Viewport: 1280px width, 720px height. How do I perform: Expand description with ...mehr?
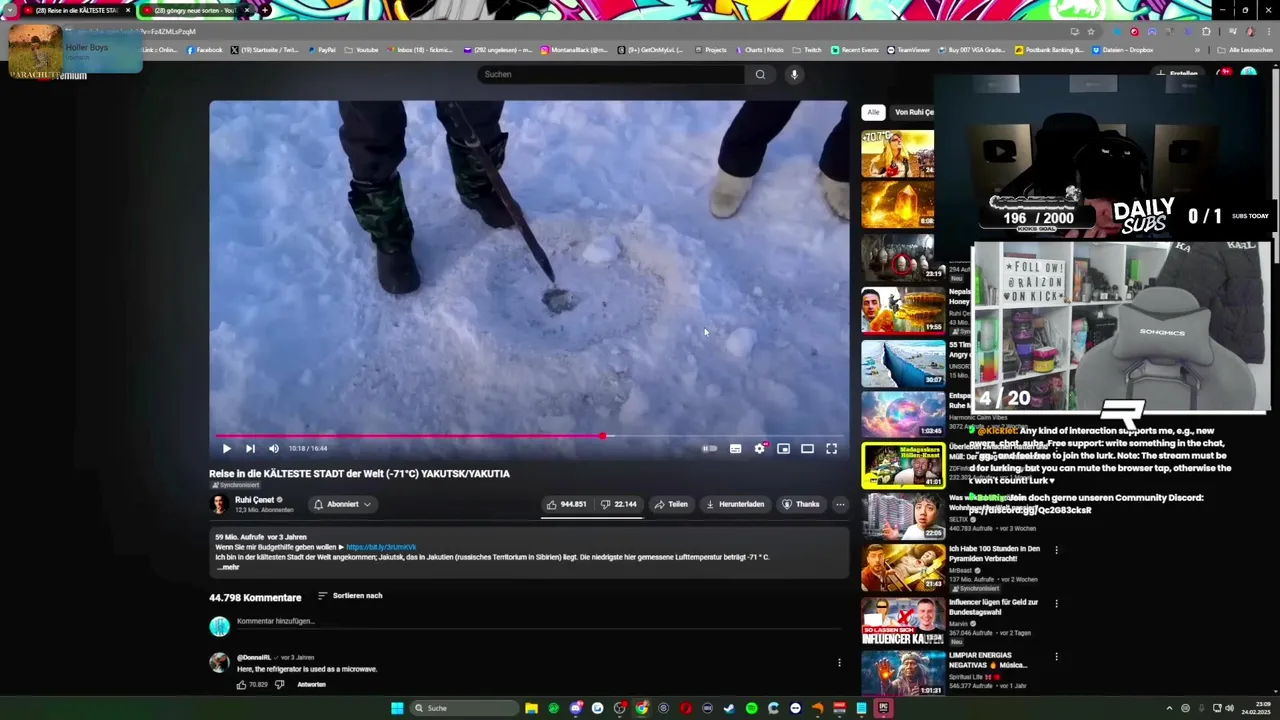228,567
